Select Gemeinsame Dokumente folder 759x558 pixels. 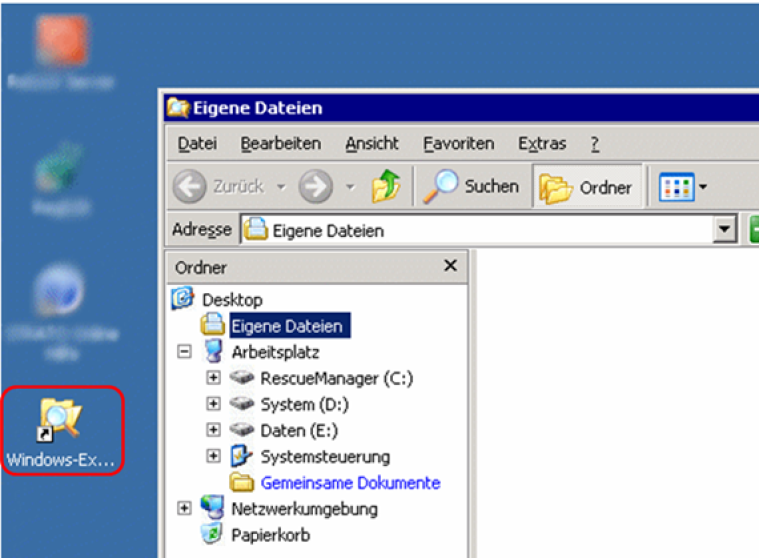(x=350, y=483)
